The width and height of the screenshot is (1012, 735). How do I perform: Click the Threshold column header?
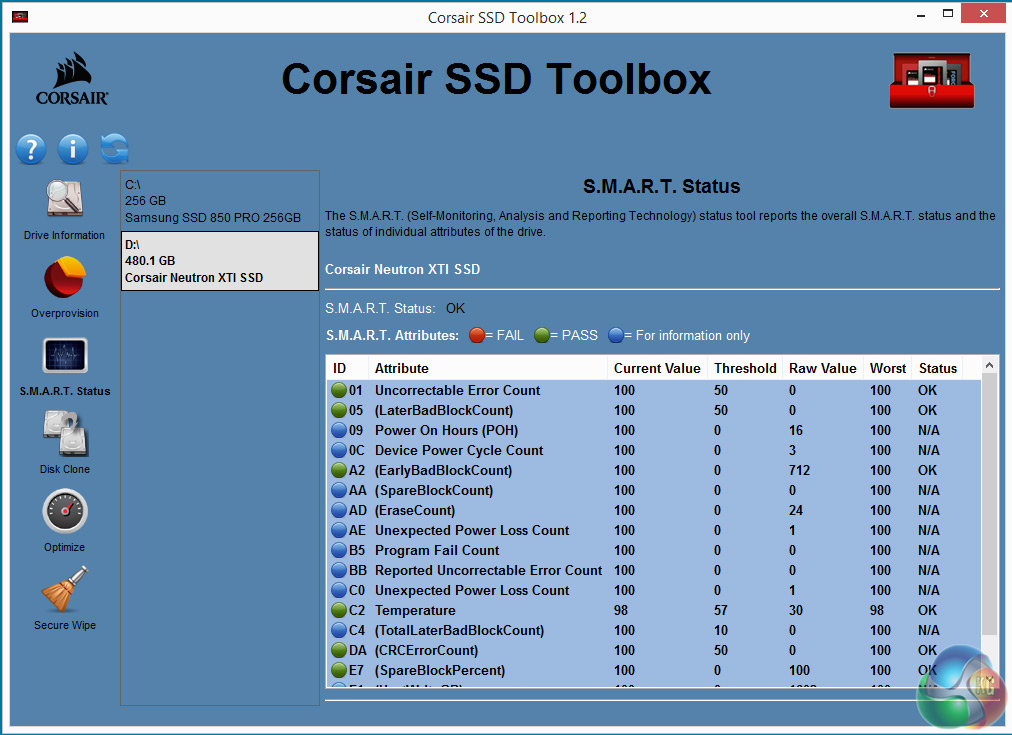point(745,368)
